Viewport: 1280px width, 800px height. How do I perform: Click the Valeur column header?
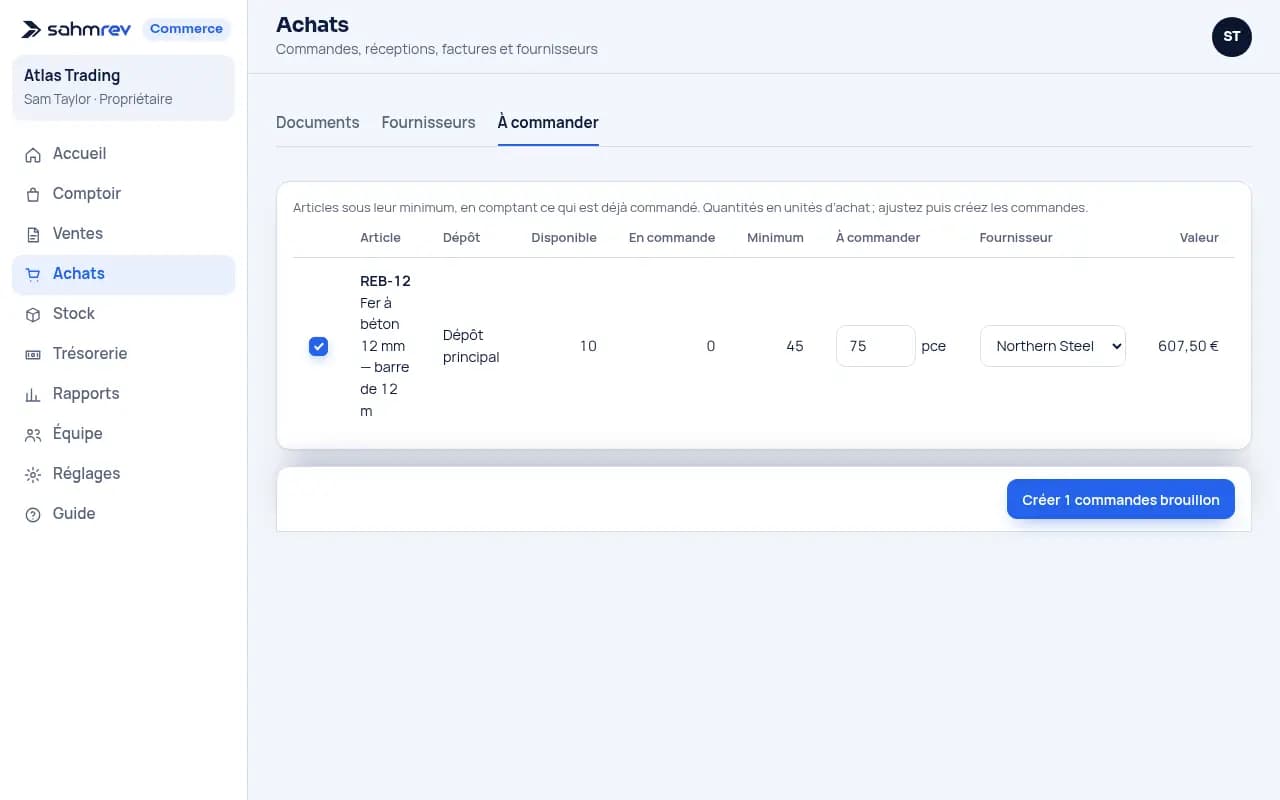point(1199,238)
